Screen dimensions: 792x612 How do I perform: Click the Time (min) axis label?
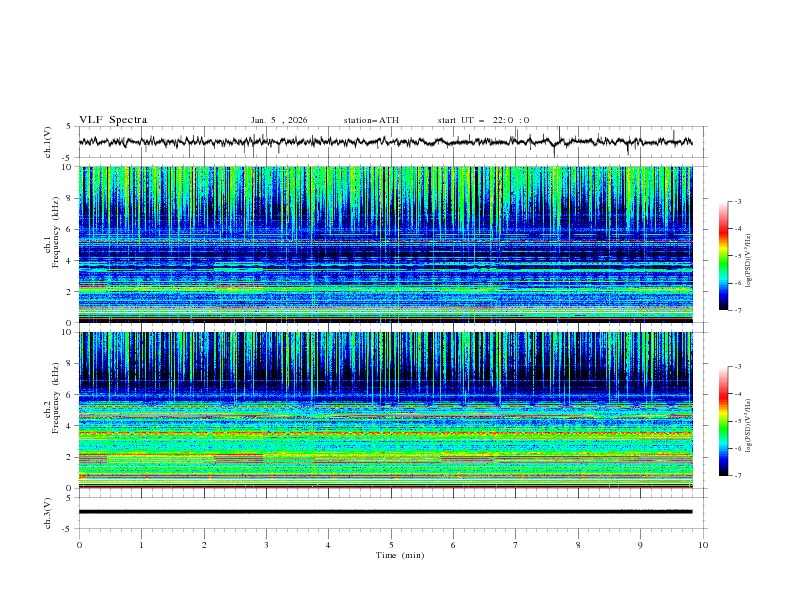coord(400,554)
